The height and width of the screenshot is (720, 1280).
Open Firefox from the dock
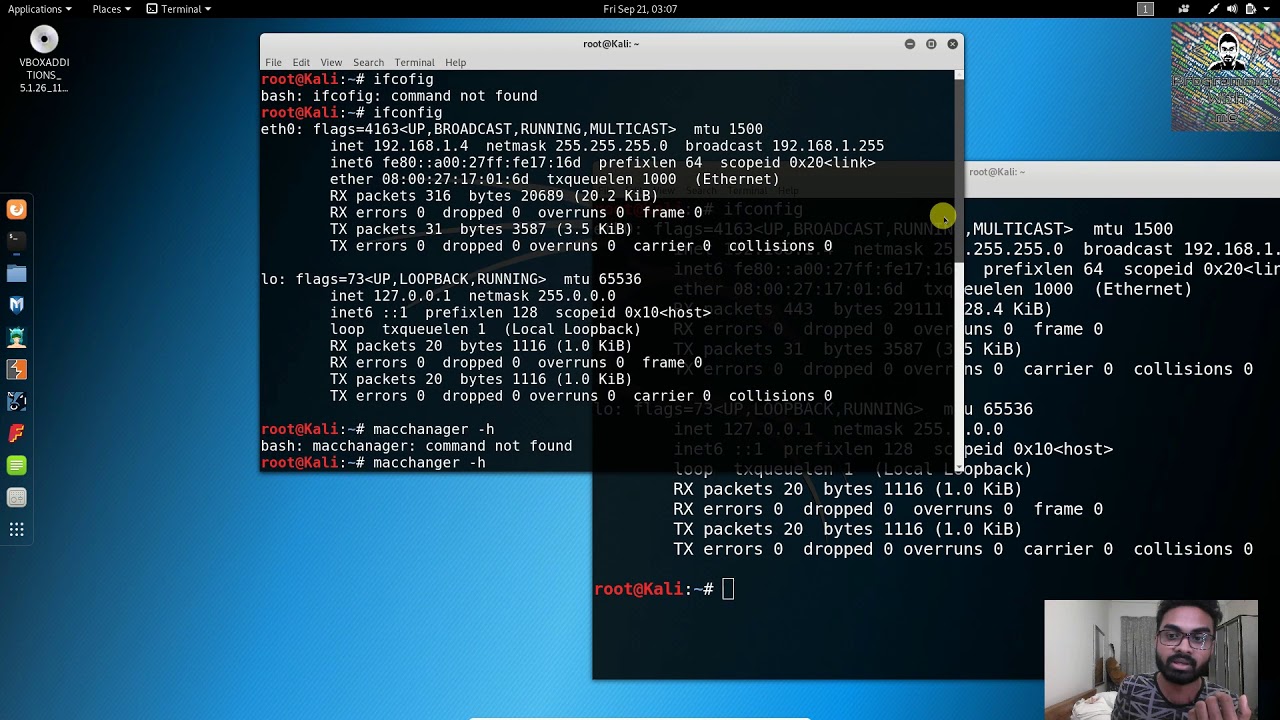16,209
